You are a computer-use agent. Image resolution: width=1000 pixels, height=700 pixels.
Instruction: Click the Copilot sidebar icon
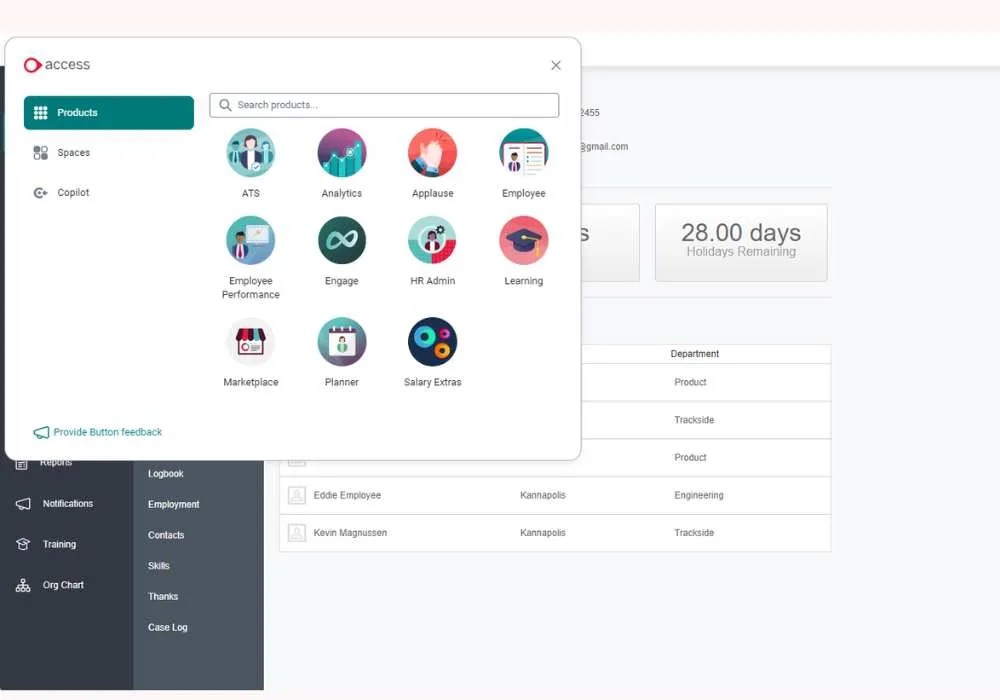point(41,193)
